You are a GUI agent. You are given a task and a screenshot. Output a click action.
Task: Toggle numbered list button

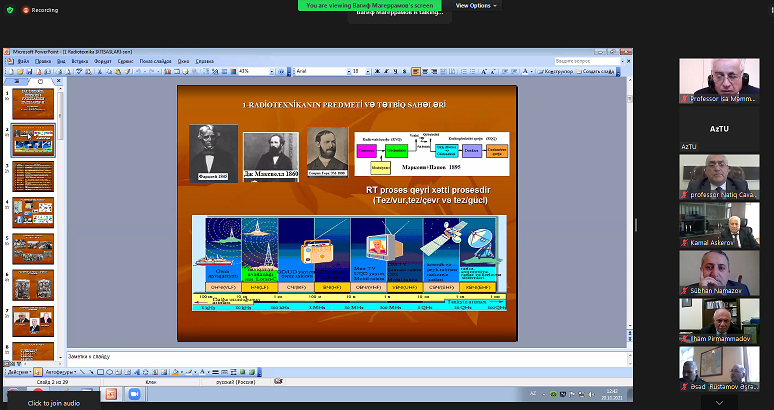[464, 72]
